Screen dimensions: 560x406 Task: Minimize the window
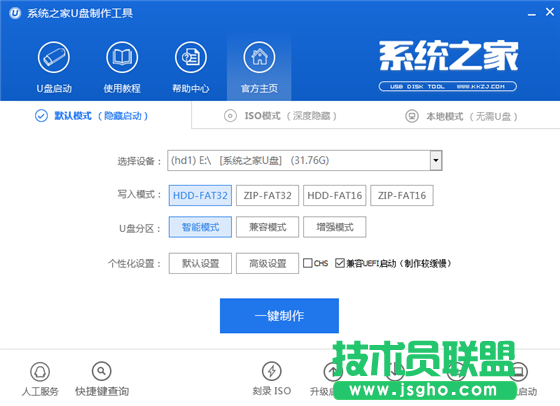point(532,14)
